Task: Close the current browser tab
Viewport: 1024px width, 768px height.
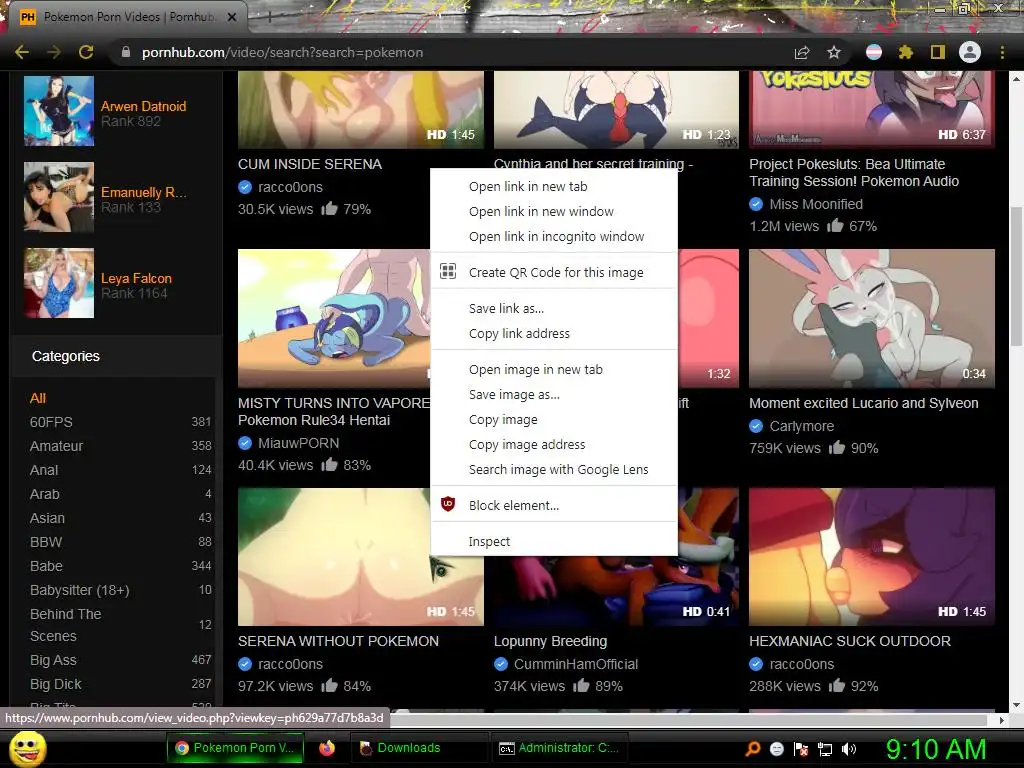Action: click(x=232, y=17)
